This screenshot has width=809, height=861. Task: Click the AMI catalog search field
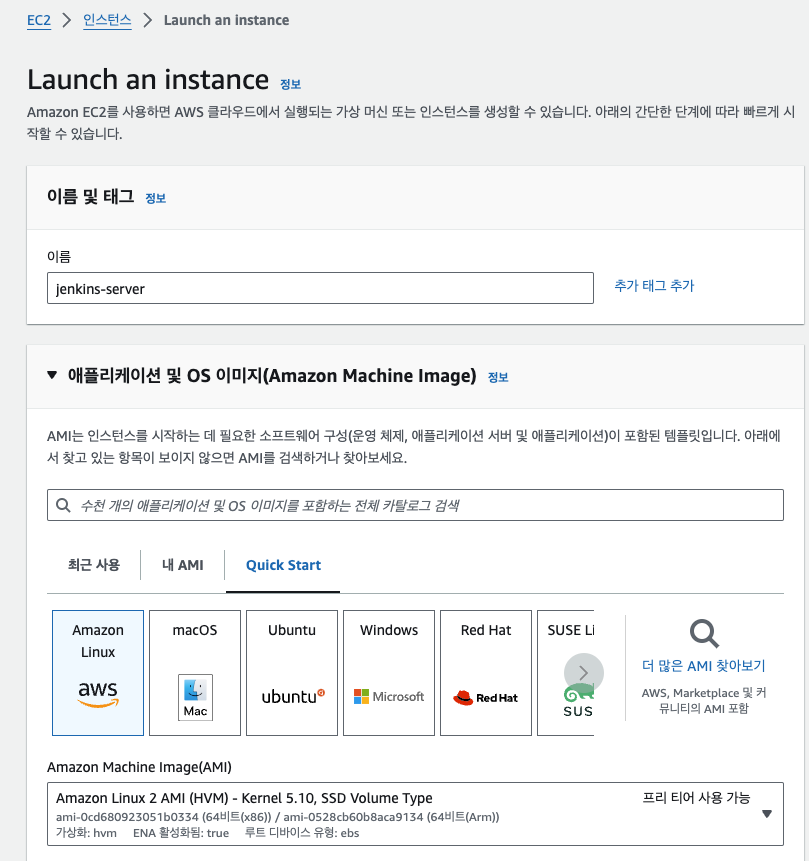415,505
